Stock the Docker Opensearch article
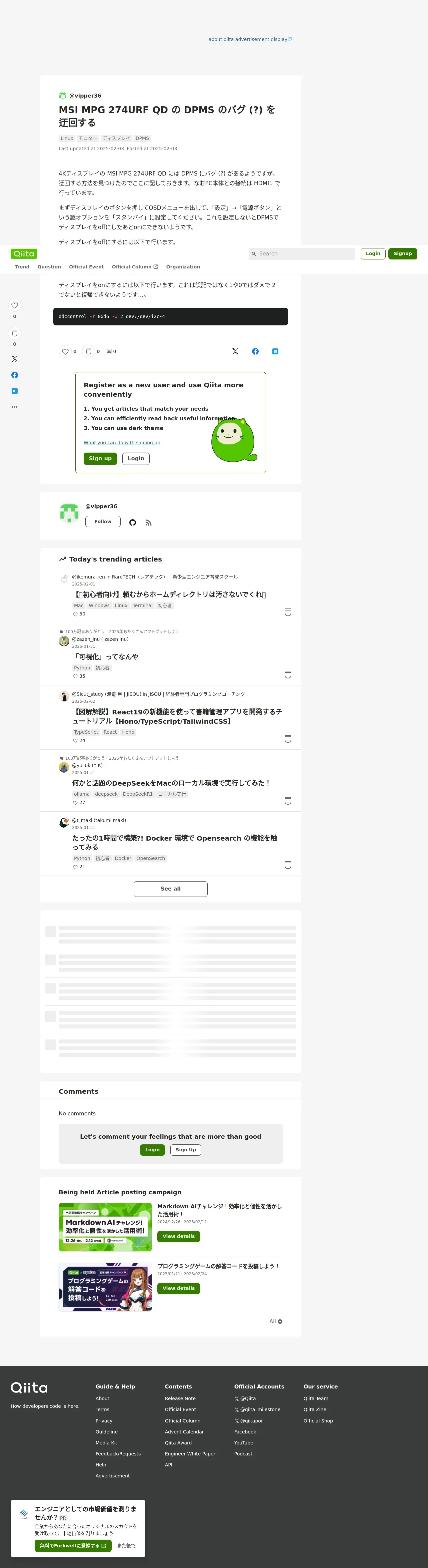This screenshot has height=1568, width=428. click(x=288, y=865)
